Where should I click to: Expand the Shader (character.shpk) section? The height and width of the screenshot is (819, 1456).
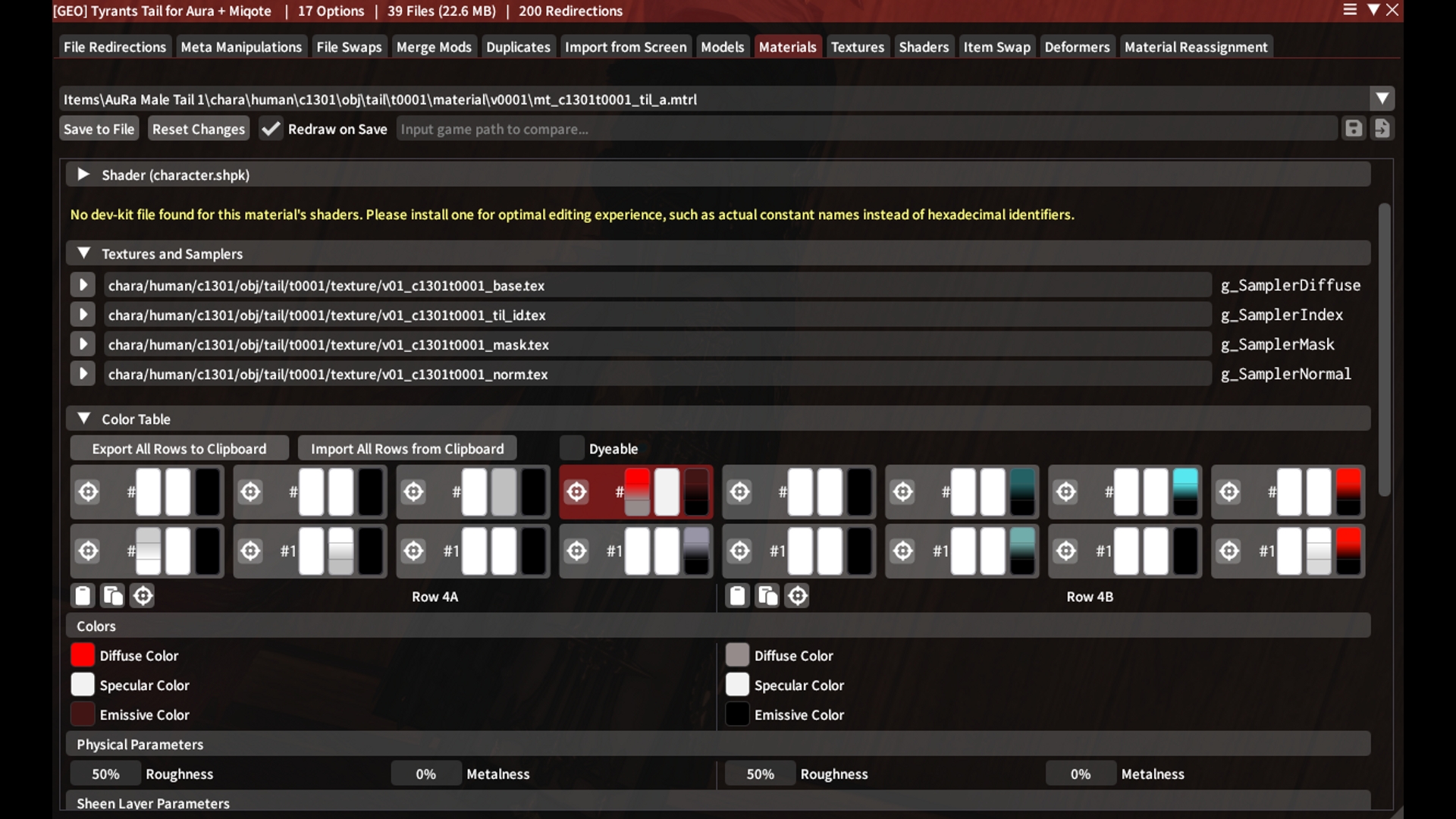(83, 174)
